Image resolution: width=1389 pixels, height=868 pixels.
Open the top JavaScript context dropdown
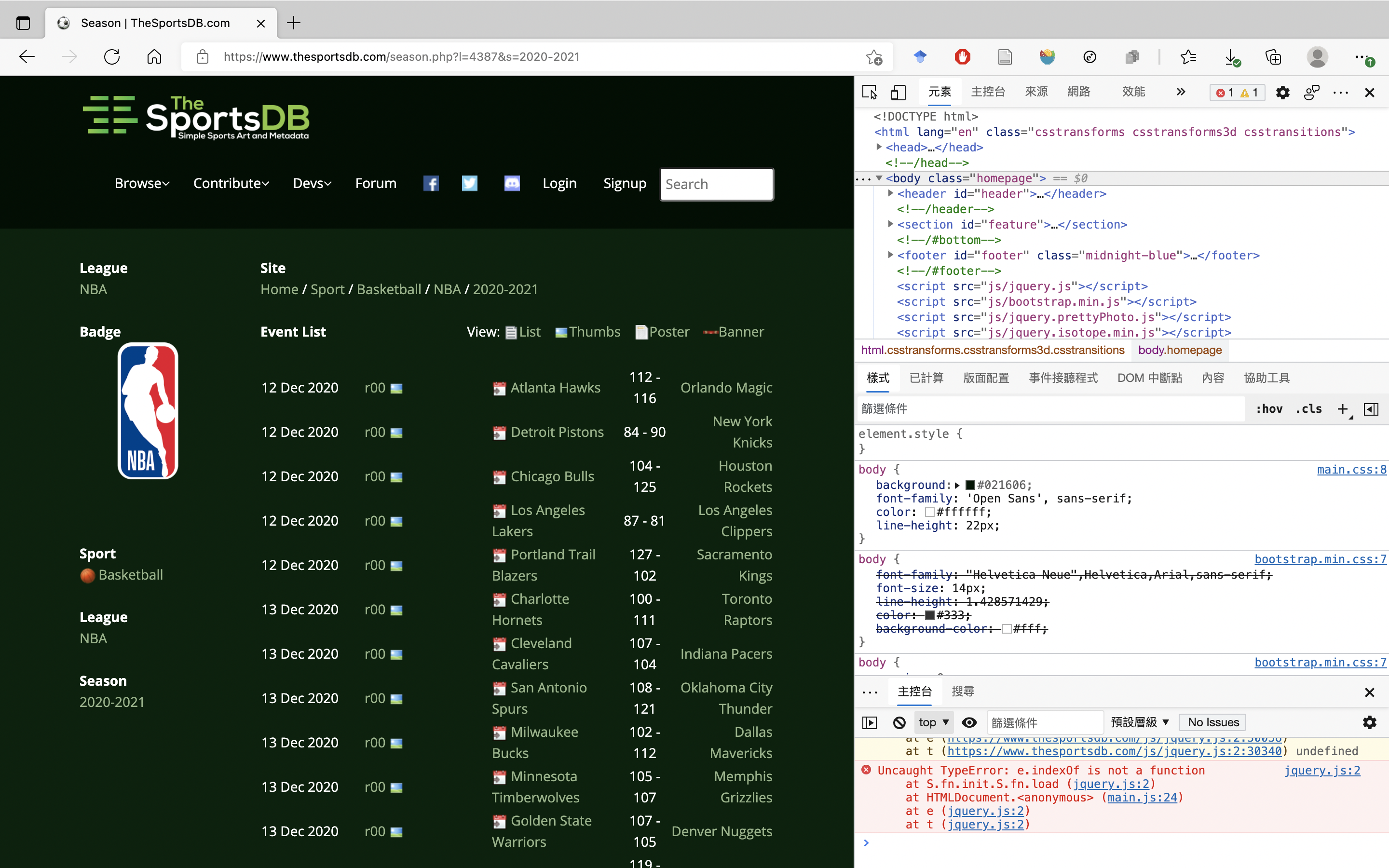pos(933,722)
